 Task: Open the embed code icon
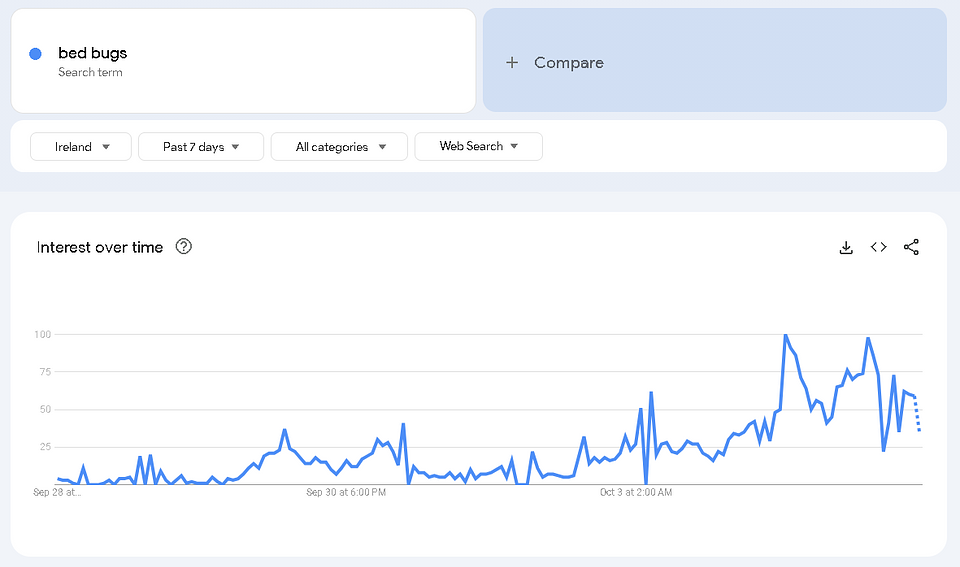click(878, 247)
